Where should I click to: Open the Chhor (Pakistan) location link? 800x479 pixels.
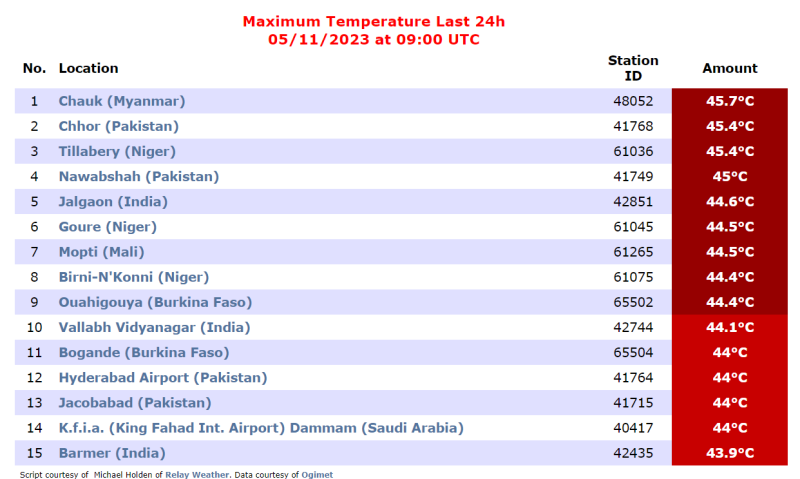tap(118, 126)
